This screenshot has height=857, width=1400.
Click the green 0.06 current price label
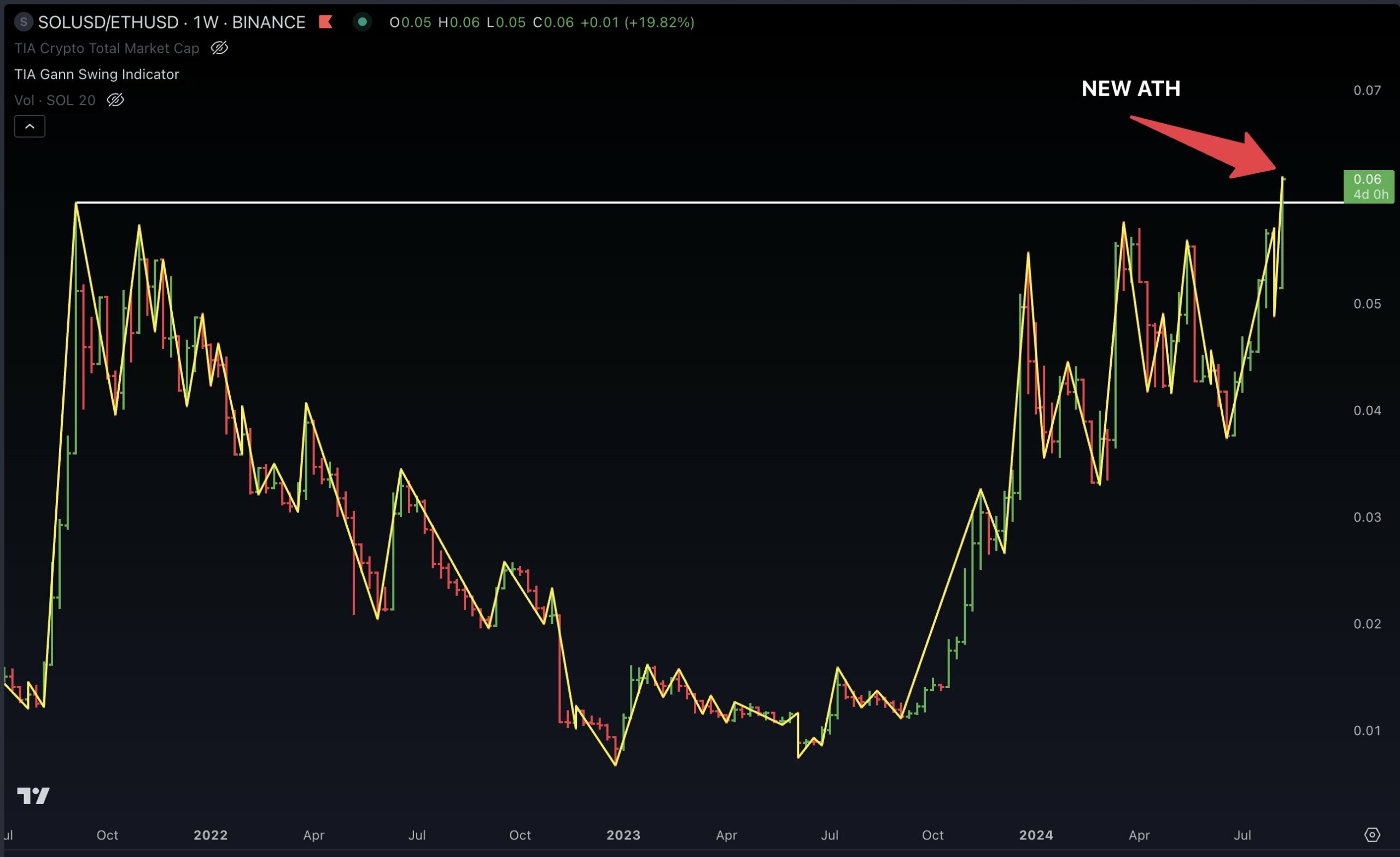1368,186
